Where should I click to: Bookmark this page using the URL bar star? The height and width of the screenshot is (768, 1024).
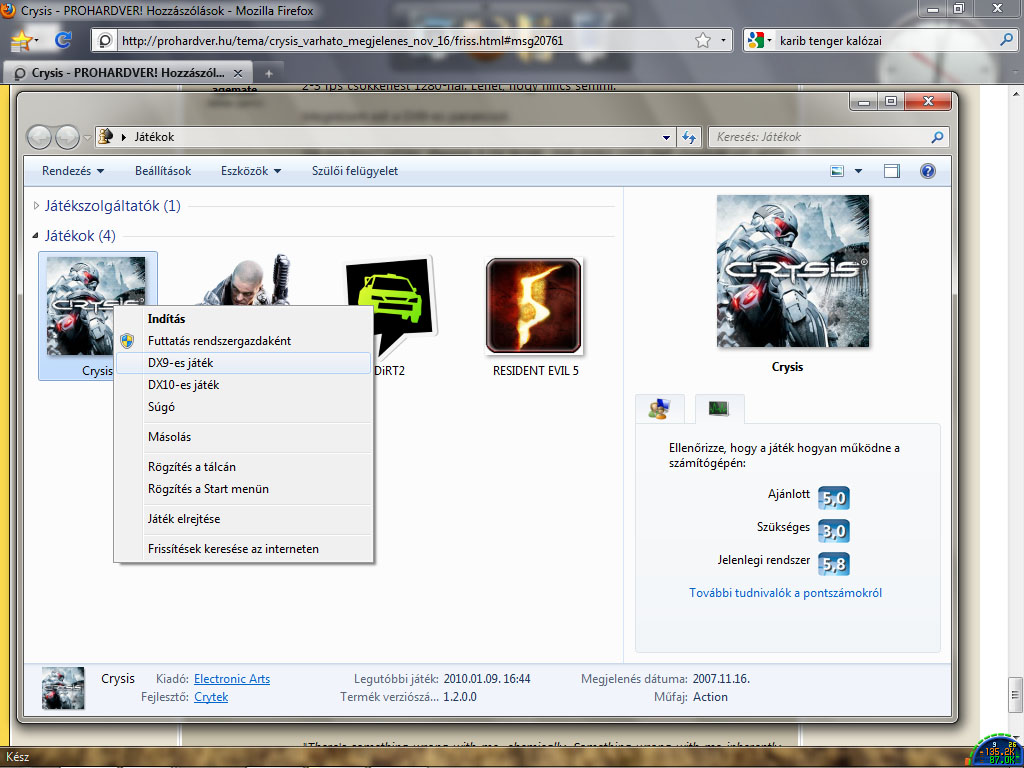tap(703, 40)
